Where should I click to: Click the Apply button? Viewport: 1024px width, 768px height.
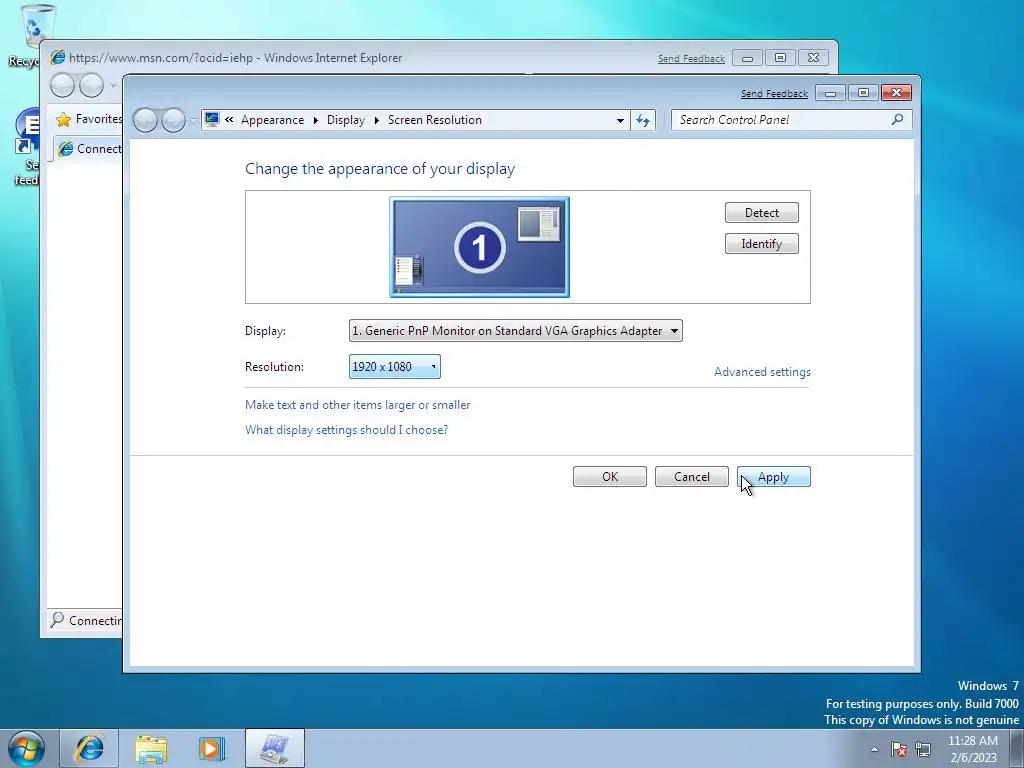pos(773,477)
